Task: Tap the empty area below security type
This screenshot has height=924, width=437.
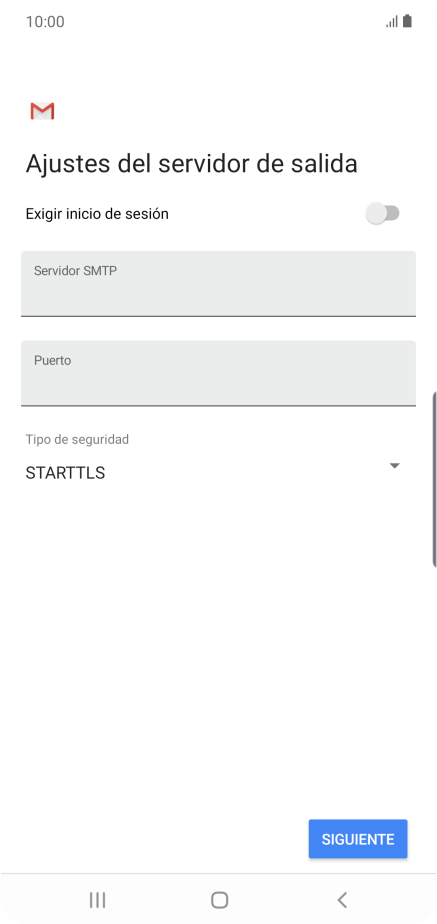Action: point(218,648)
